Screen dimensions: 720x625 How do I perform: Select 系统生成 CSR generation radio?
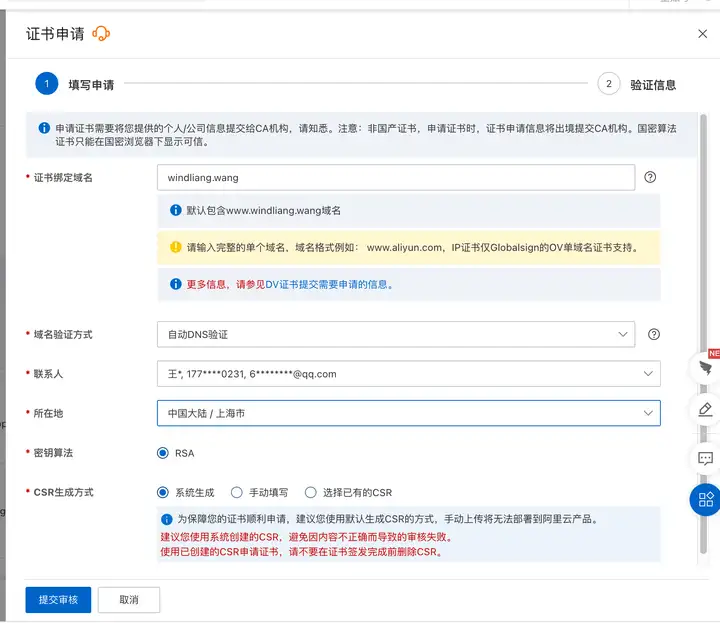pos(163,492)
